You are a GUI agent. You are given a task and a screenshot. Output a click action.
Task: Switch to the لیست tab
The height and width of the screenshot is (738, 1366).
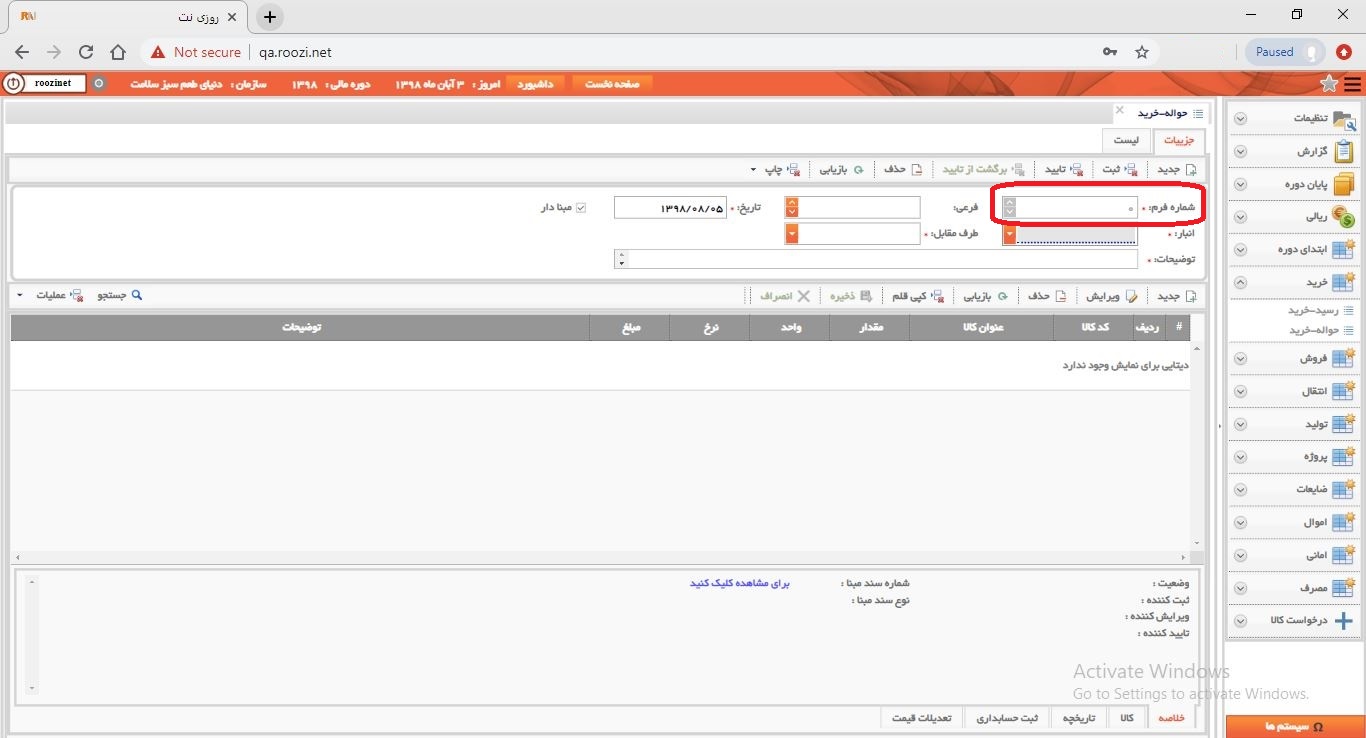point(1126,141)
